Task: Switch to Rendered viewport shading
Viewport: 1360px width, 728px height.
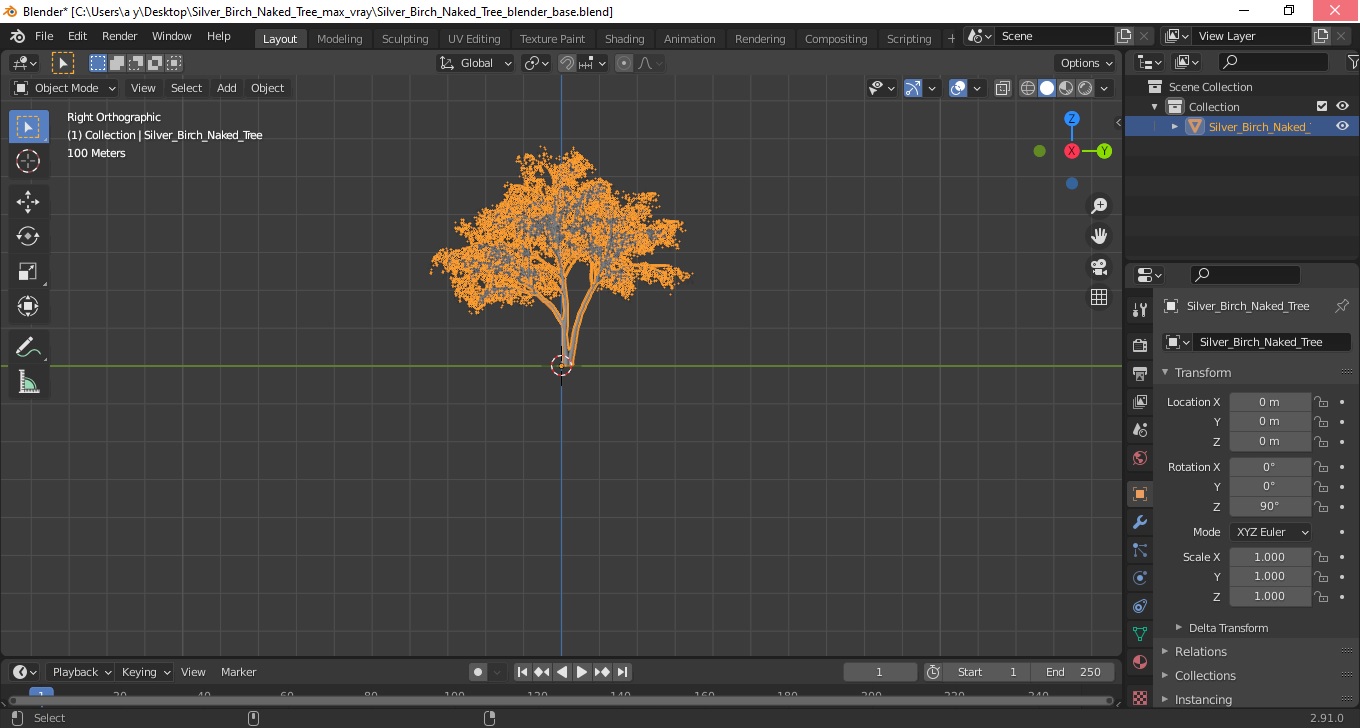Action: (x=1085, y=88)
